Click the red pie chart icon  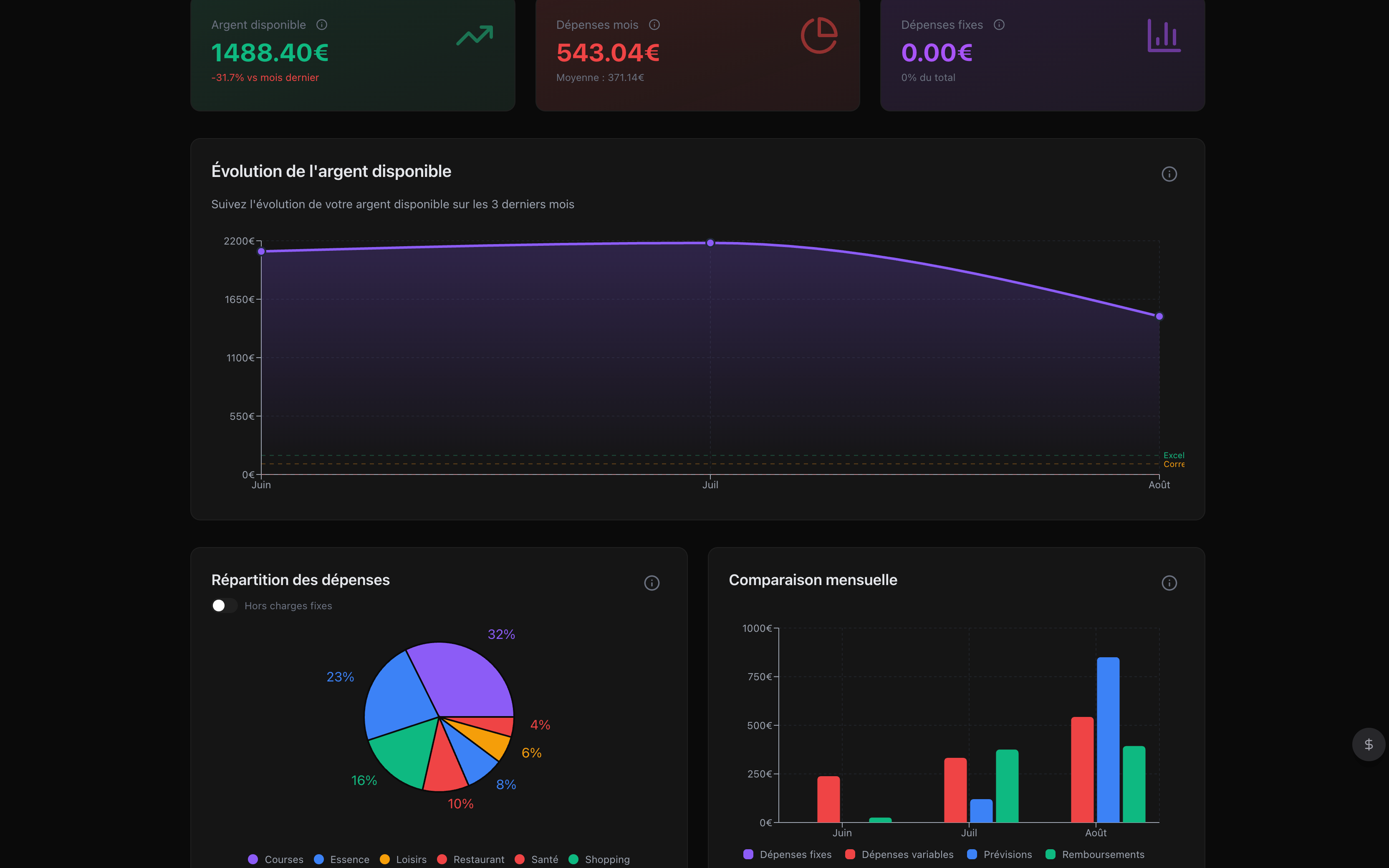tap(819, 35)
